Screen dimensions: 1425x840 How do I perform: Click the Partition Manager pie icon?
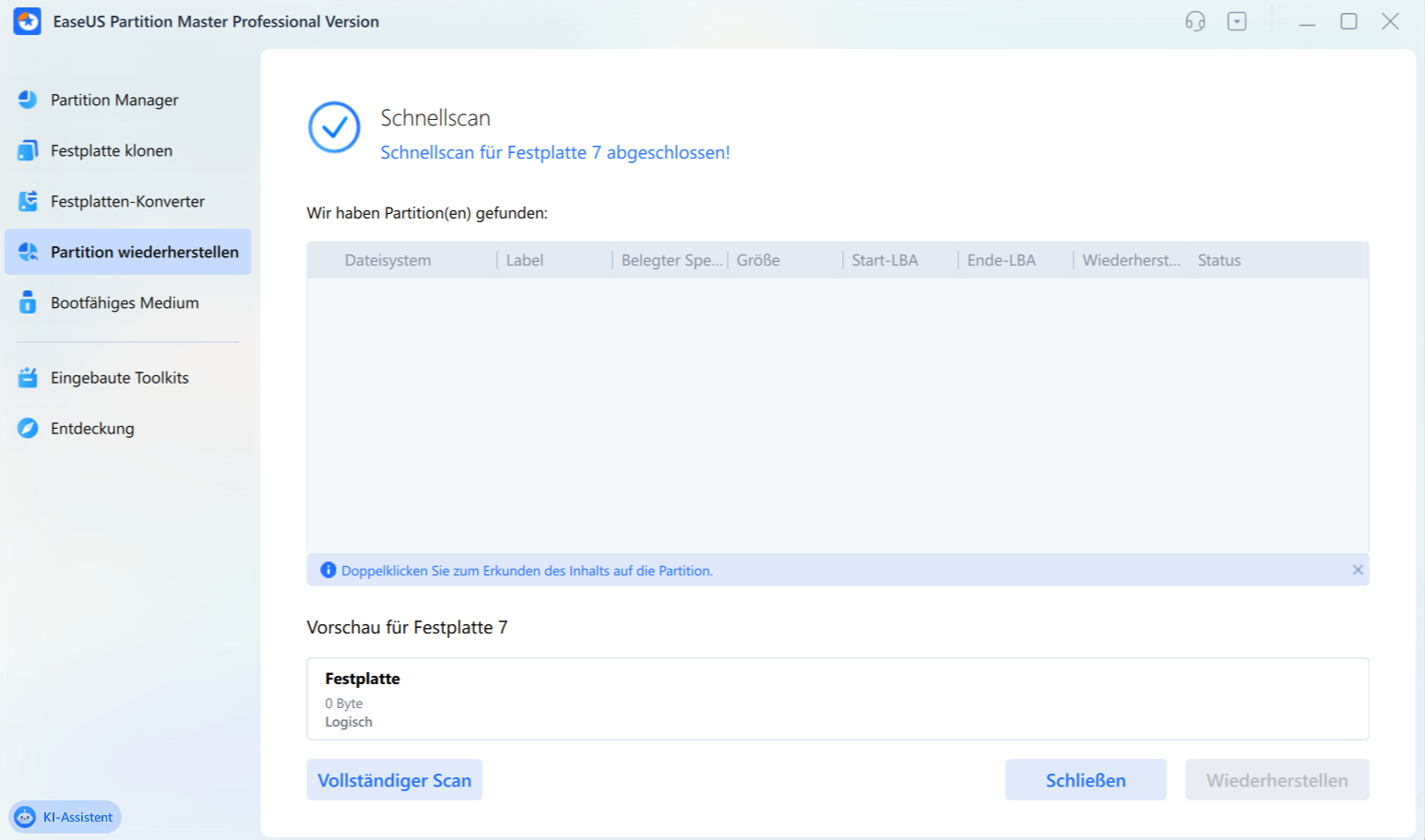pyautogui.click(x=28, y=100)
